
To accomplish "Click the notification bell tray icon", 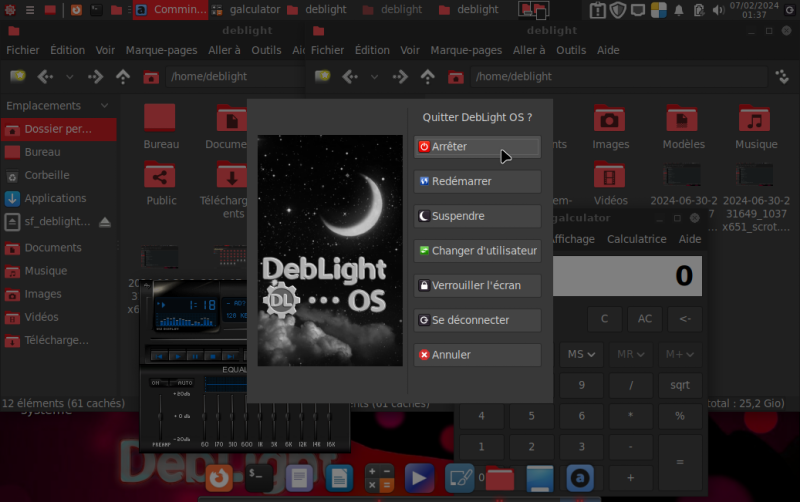I will click(680, 10).
